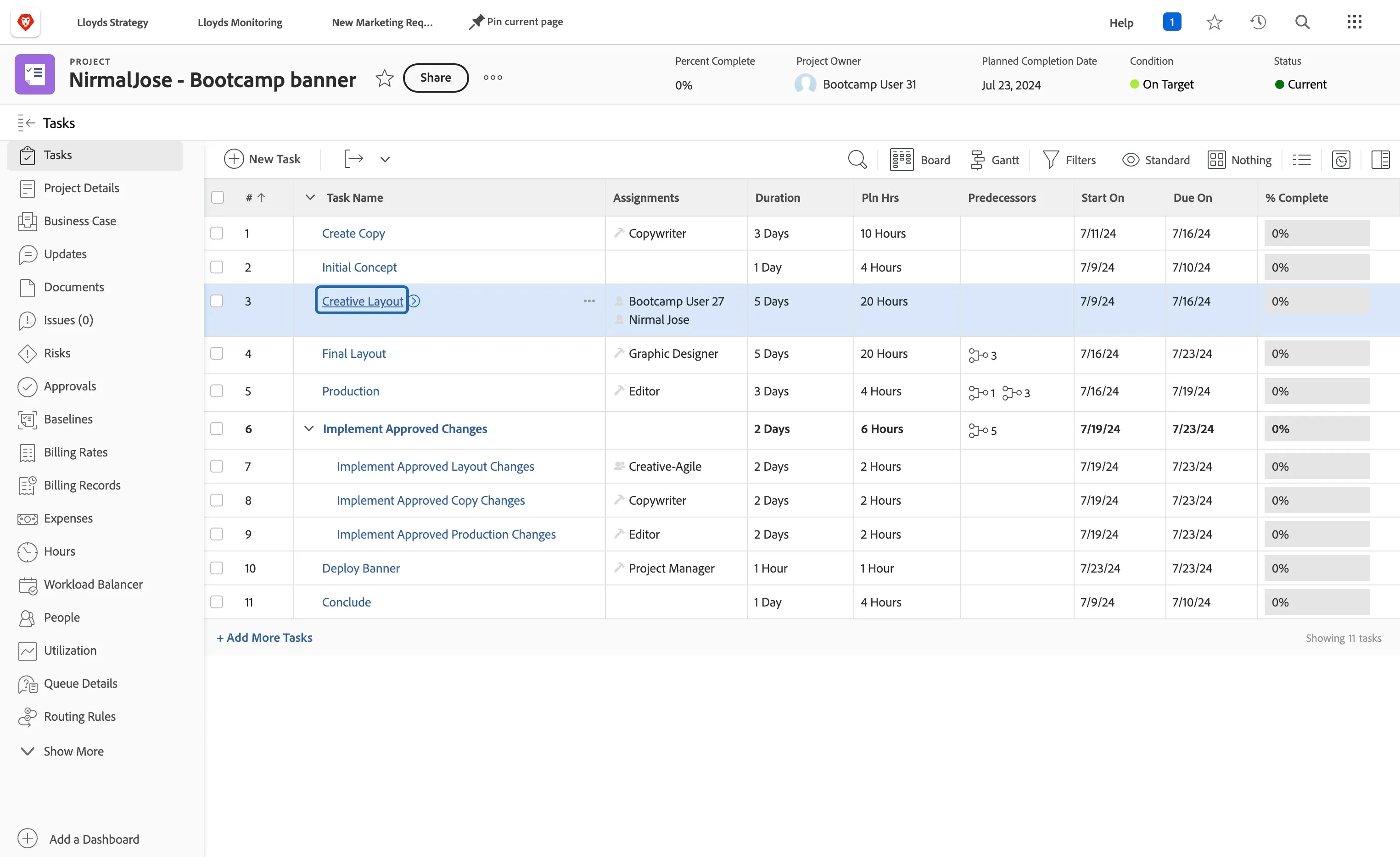Image resolution: width=1400 pixels, height=857 pixels.
Task: Select all tasks header checkbox
Action: tap(217, 198)
